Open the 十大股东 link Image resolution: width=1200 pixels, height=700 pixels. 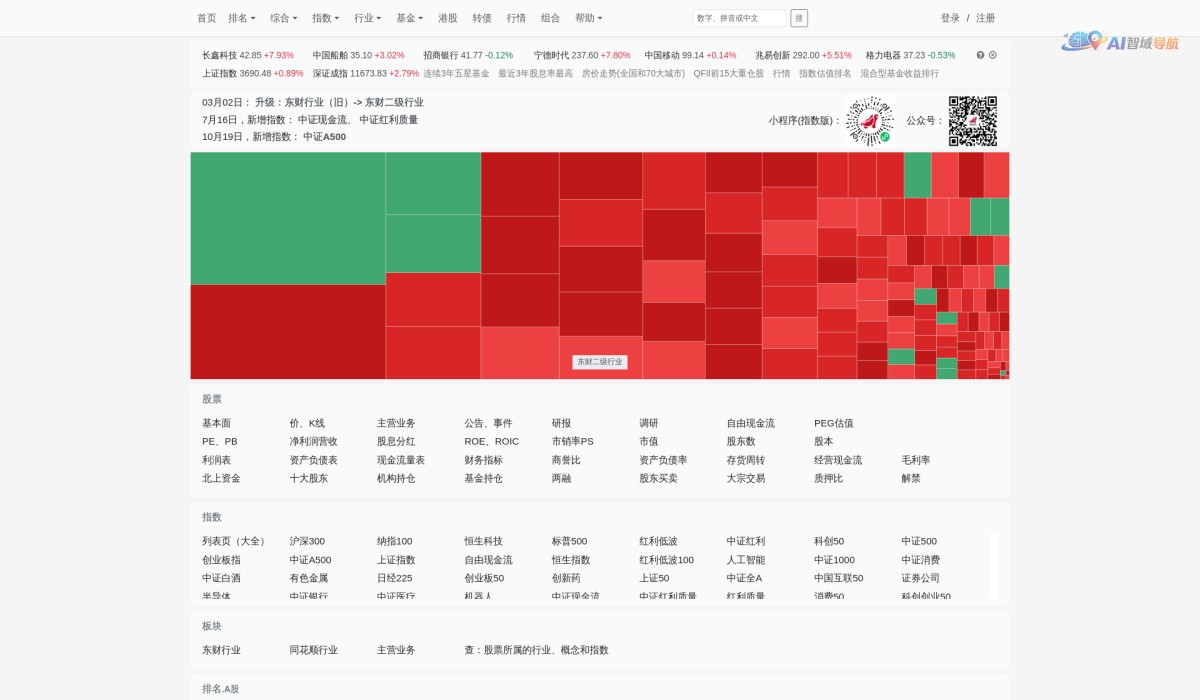[x=309, y=478]
